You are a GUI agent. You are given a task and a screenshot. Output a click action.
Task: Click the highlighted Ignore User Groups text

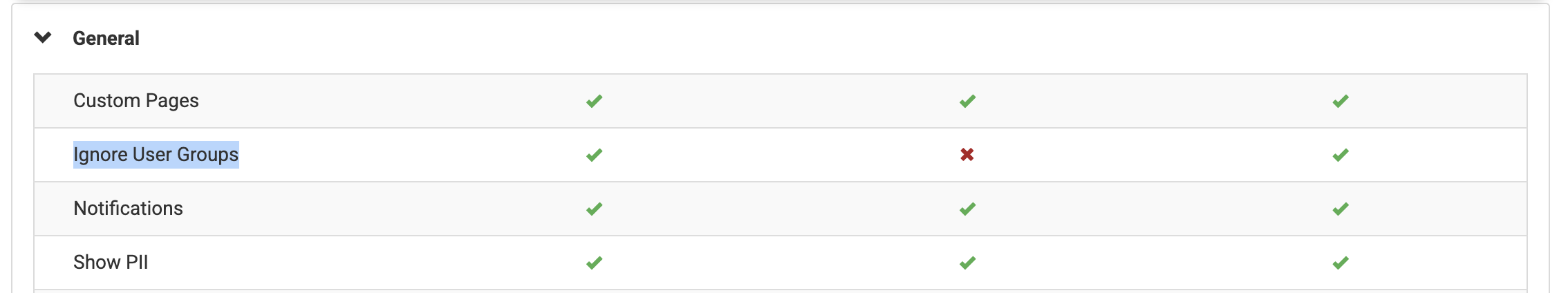click(x=156, y=155)
